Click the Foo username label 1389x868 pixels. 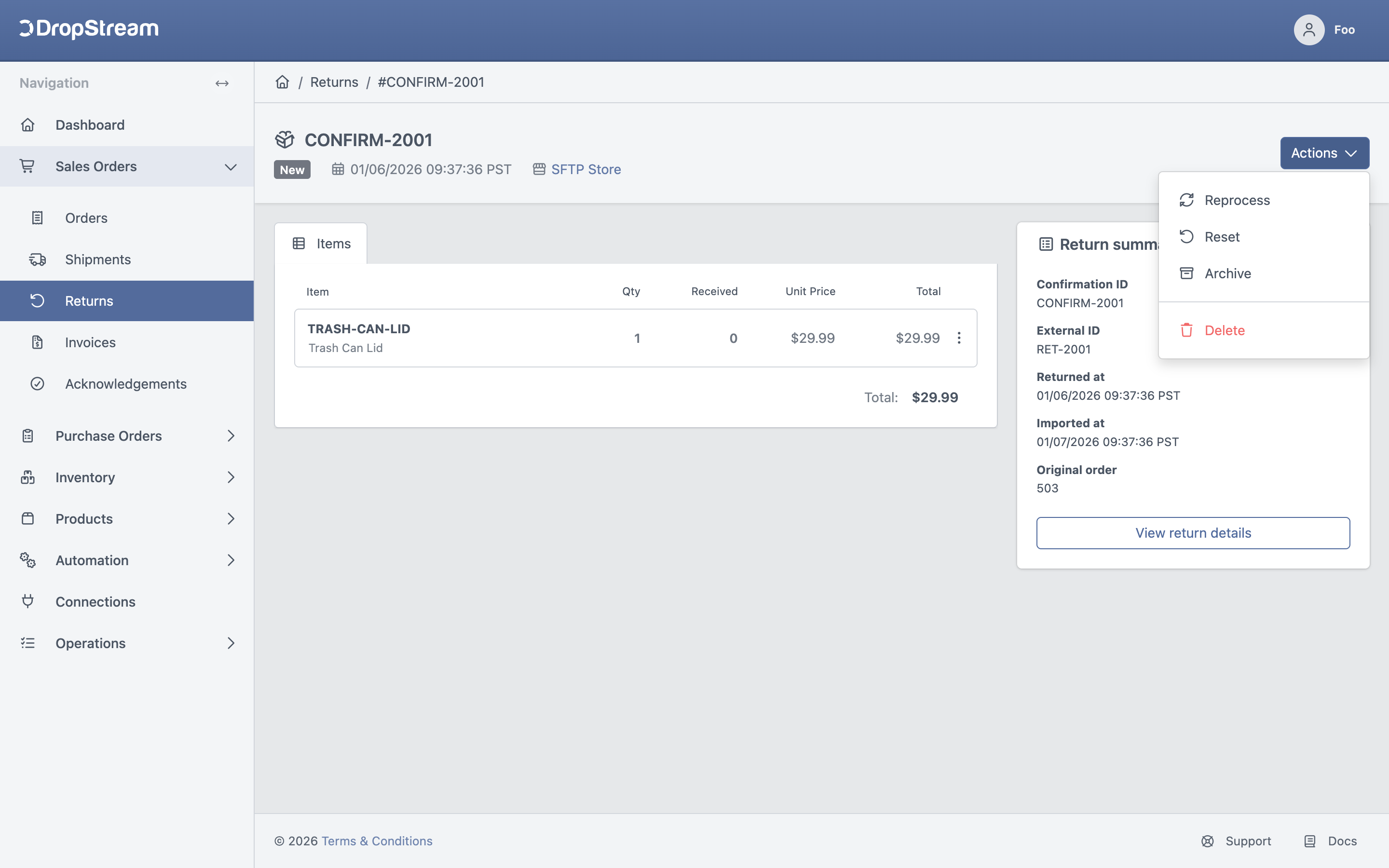click(x=1344, y=30)
